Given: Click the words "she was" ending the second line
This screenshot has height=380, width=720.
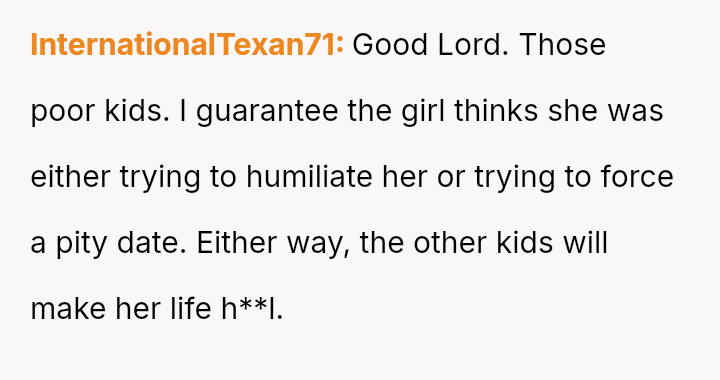Looking at the screenshot, I should click(606, 111).
